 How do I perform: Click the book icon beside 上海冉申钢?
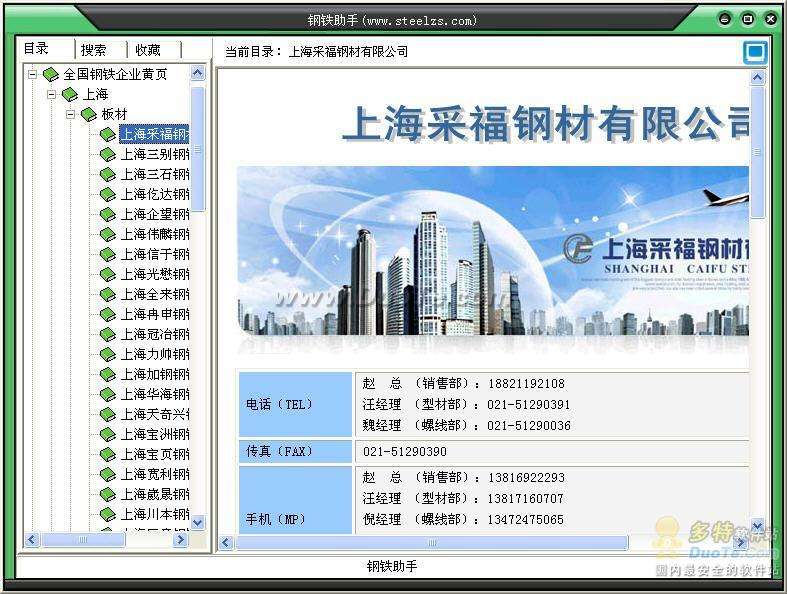point(108,315)
